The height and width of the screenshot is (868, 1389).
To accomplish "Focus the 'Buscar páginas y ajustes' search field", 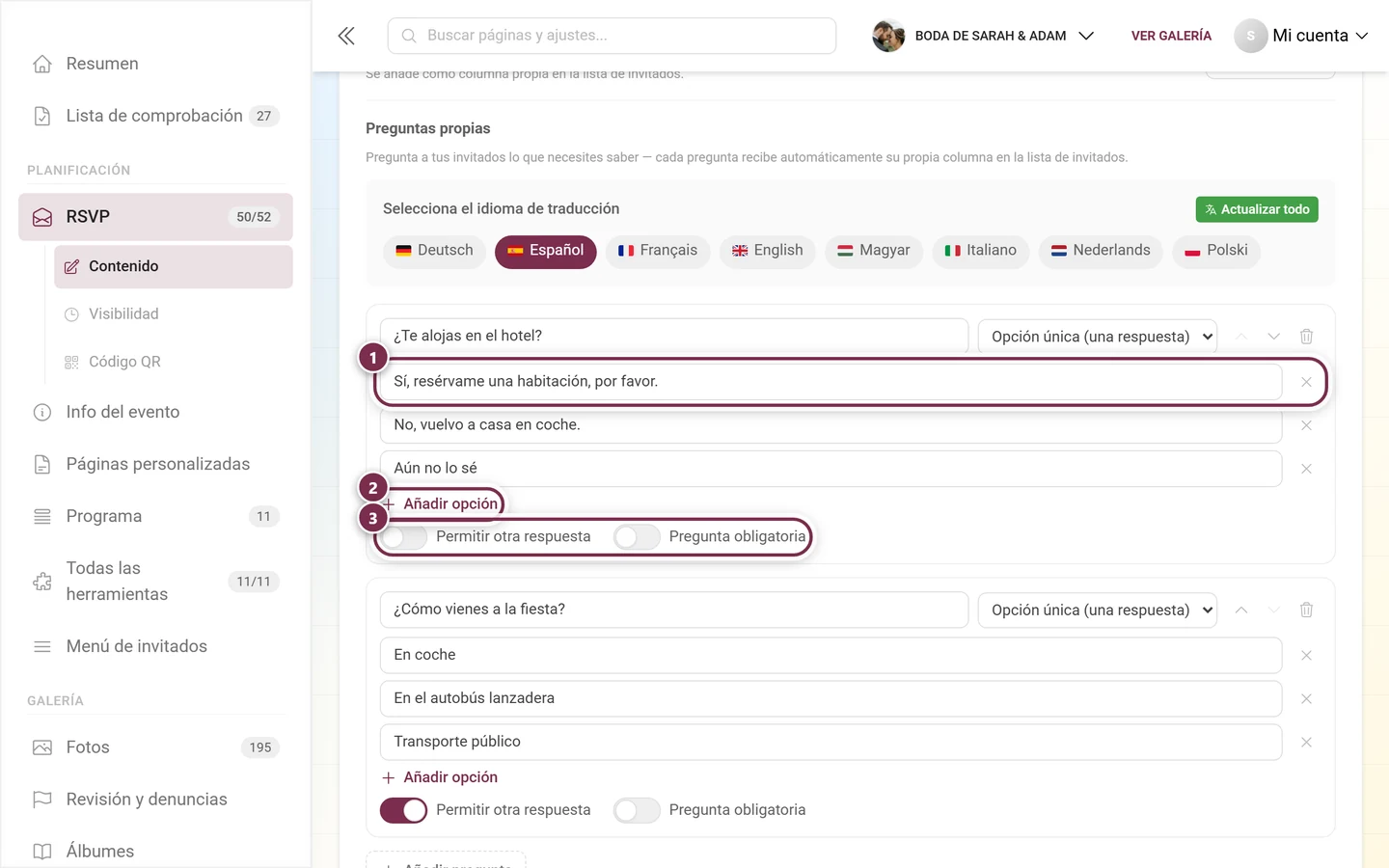I will coord(612,36).
